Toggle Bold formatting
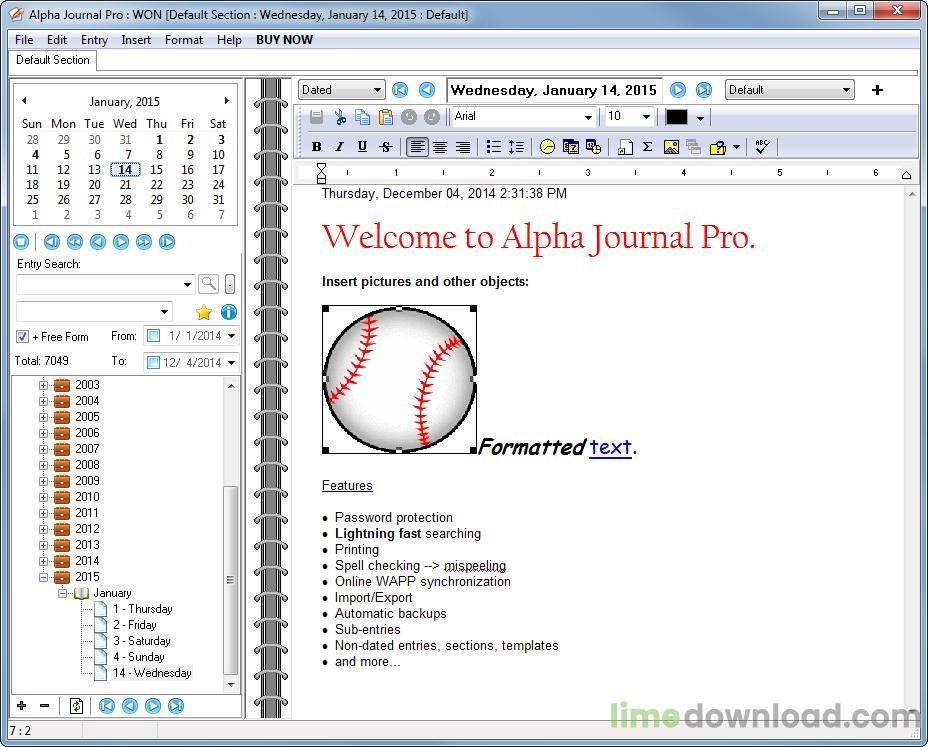The width and height of the screenshot is (928, 747). coord(317,147)
